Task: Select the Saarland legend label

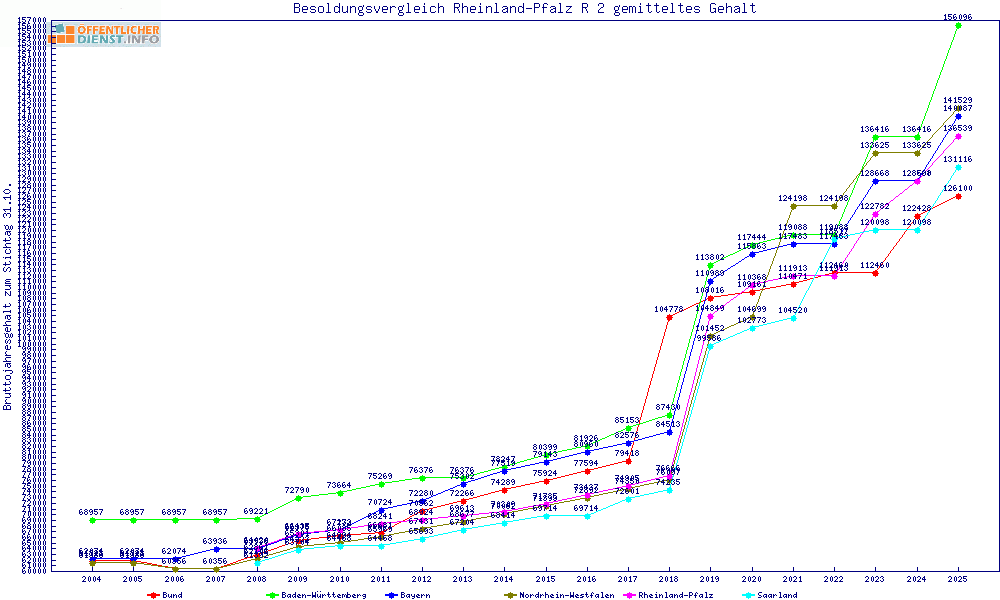Action: tap(777, 595)
